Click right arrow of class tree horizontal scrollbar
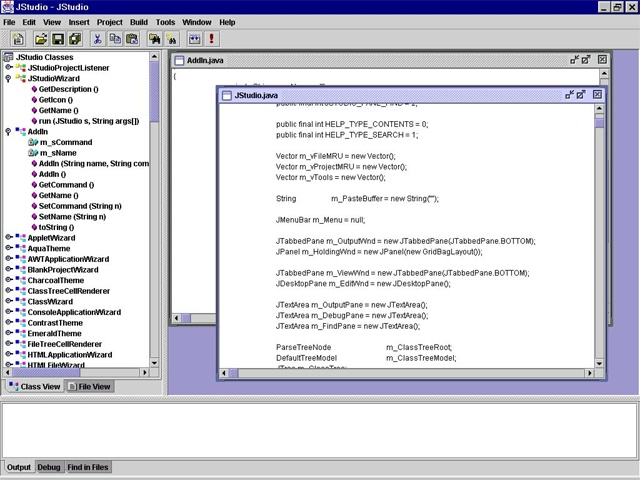This screenshot has height=480, width=640. click(144, 372)
